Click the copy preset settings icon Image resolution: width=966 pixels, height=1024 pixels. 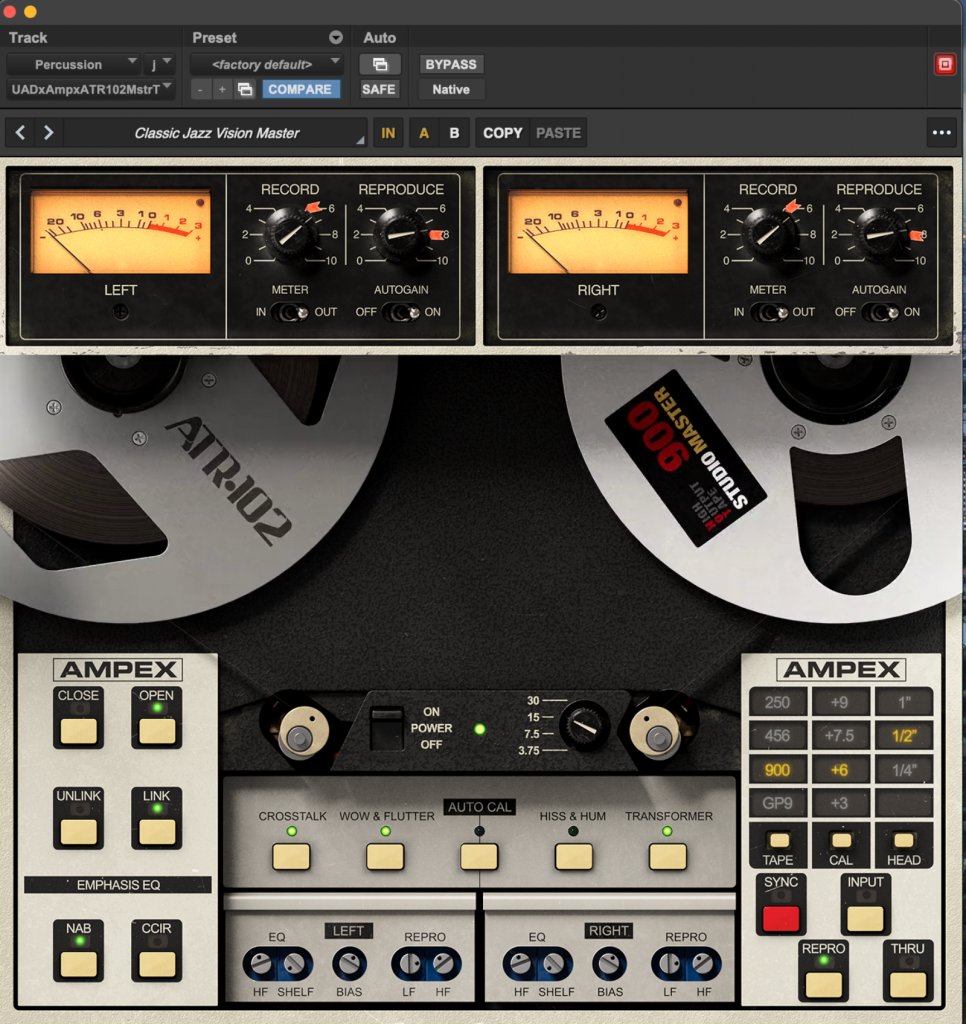click(x=245, y=89)
